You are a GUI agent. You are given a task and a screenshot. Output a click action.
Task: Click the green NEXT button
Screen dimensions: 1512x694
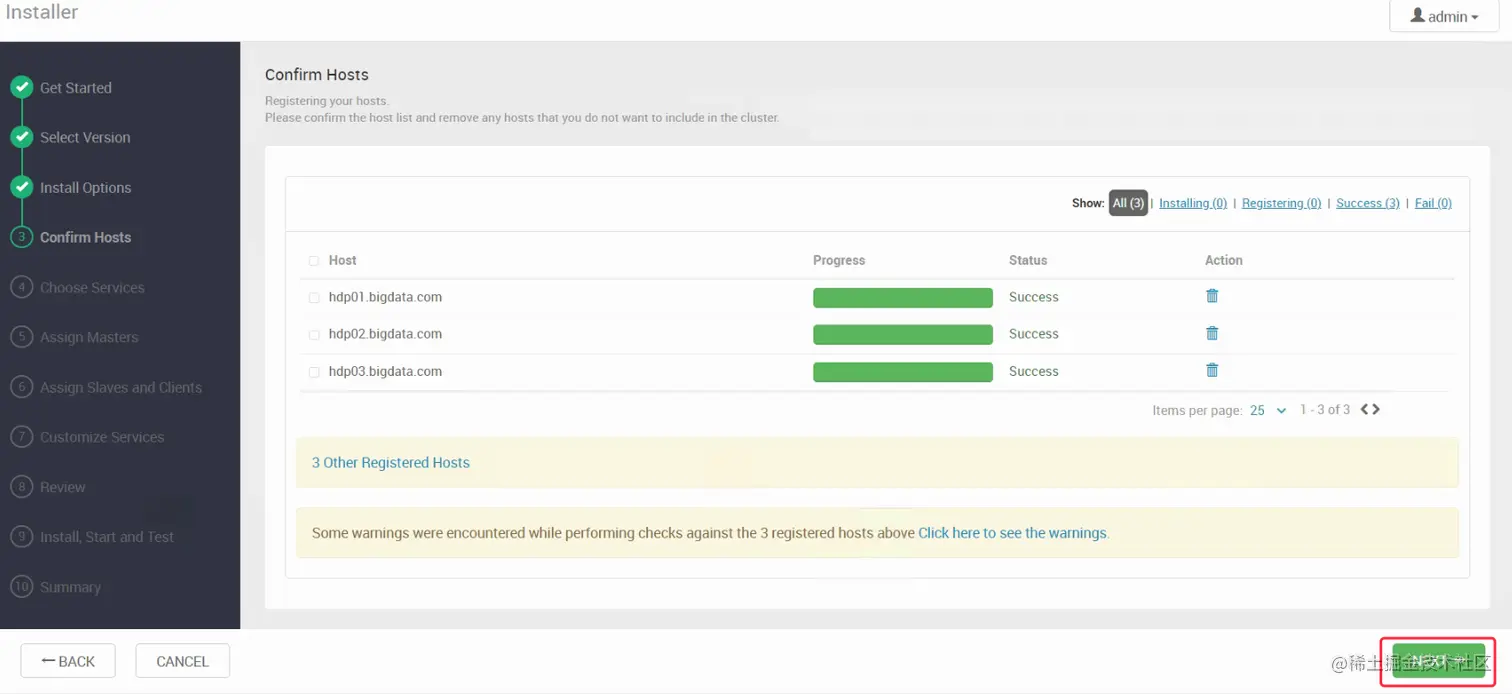point(1438,661)
